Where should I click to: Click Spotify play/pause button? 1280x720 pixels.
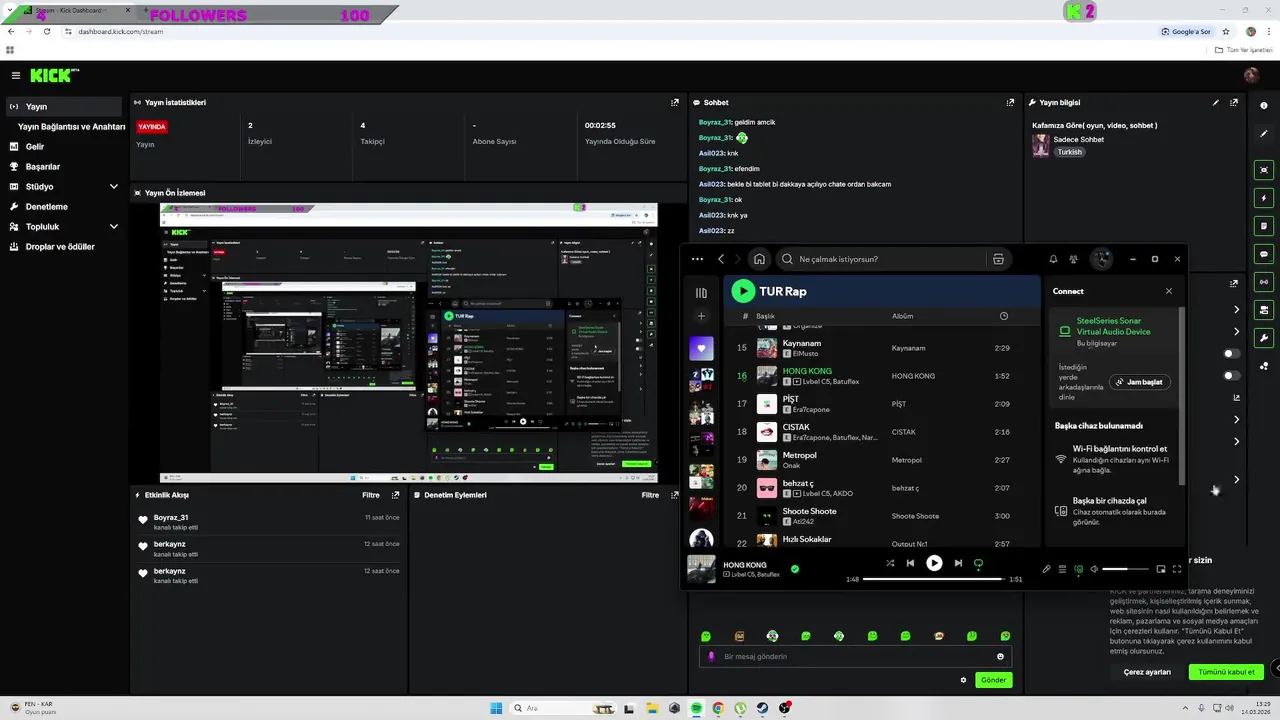point(934,563)
